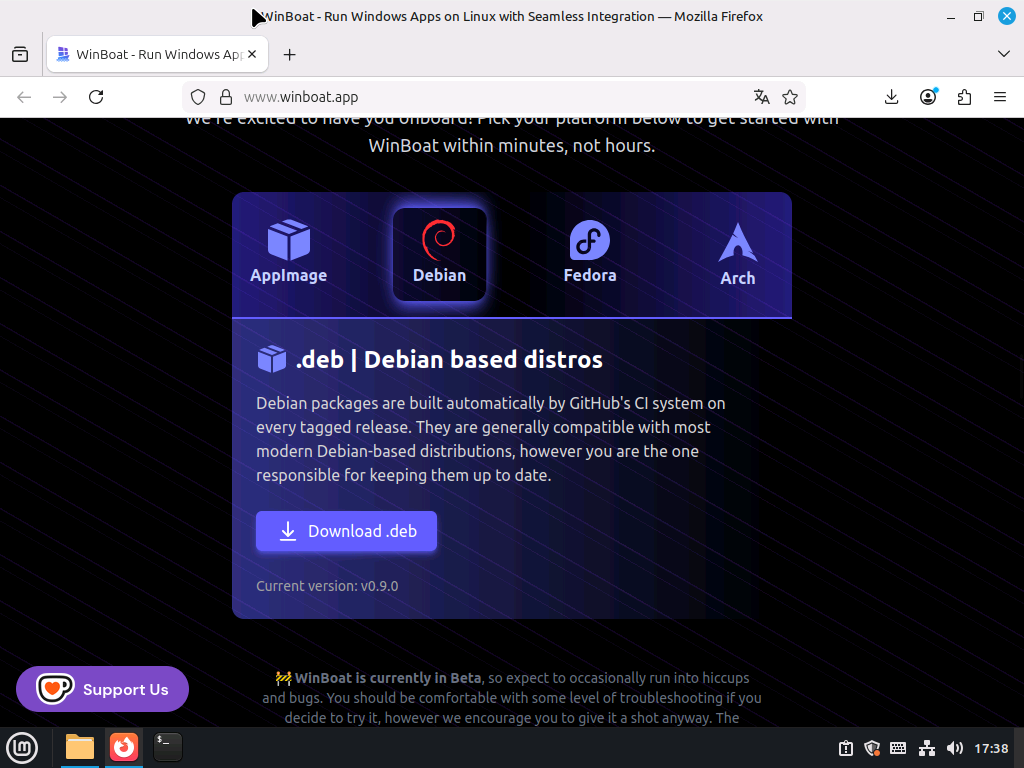Open the page translation icon

(x=762, y=97)
